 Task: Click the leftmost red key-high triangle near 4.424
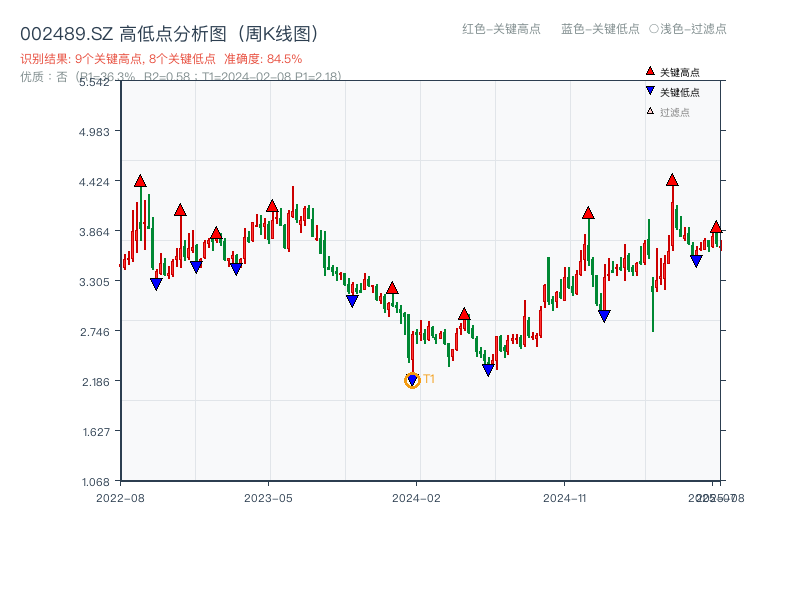pos(140,181)
